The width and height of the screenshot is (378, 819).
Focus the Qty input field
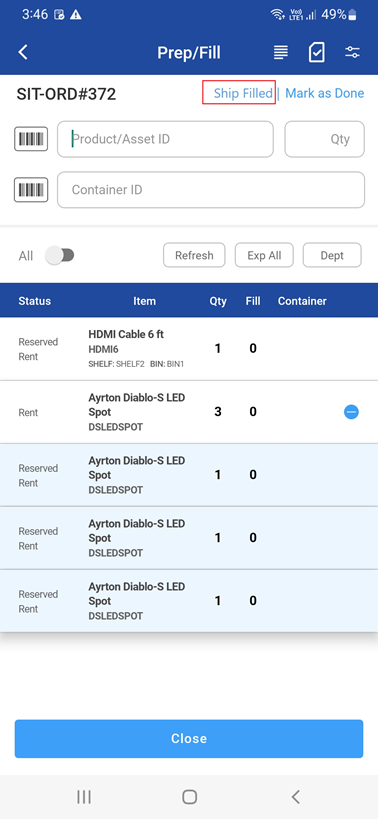324,139
